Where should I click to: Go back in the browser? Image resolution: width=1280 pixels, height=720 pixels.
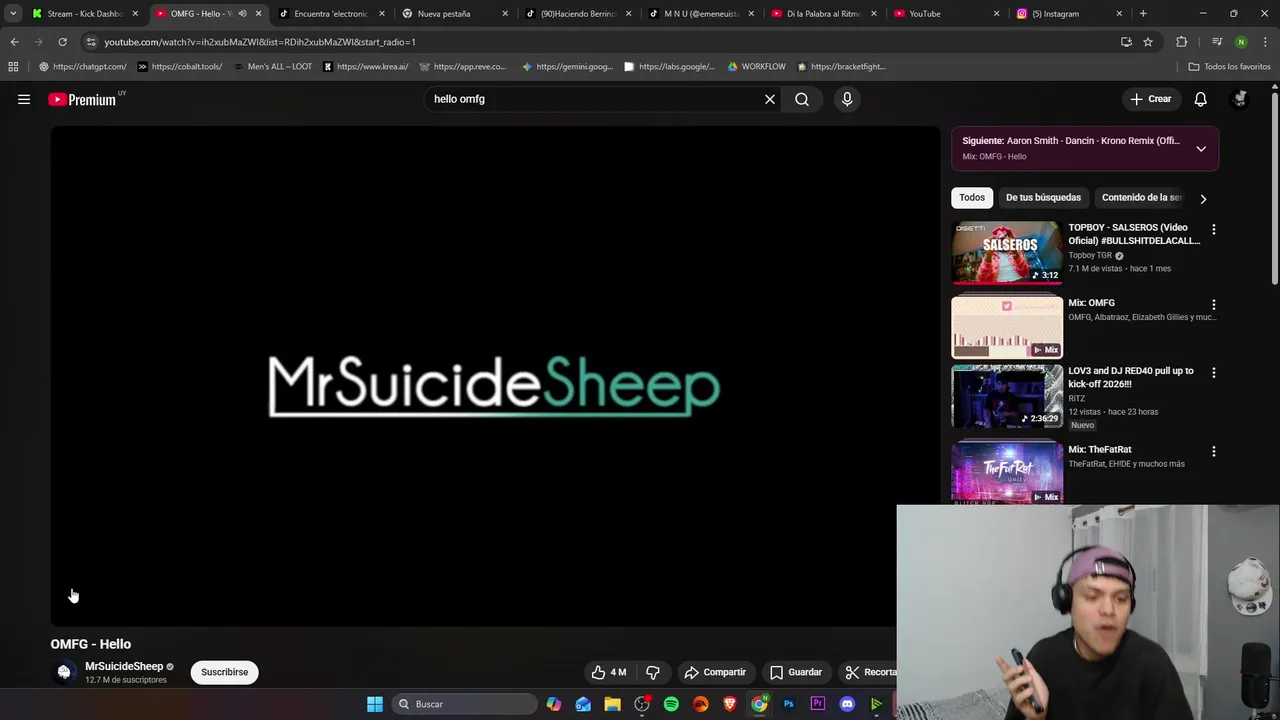tap(14, 42)
